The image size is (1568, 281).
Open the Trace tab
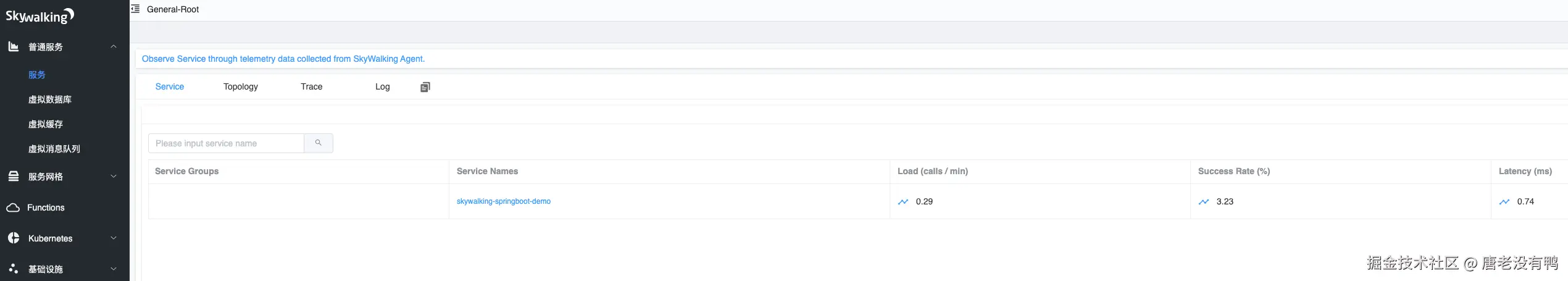312,87
